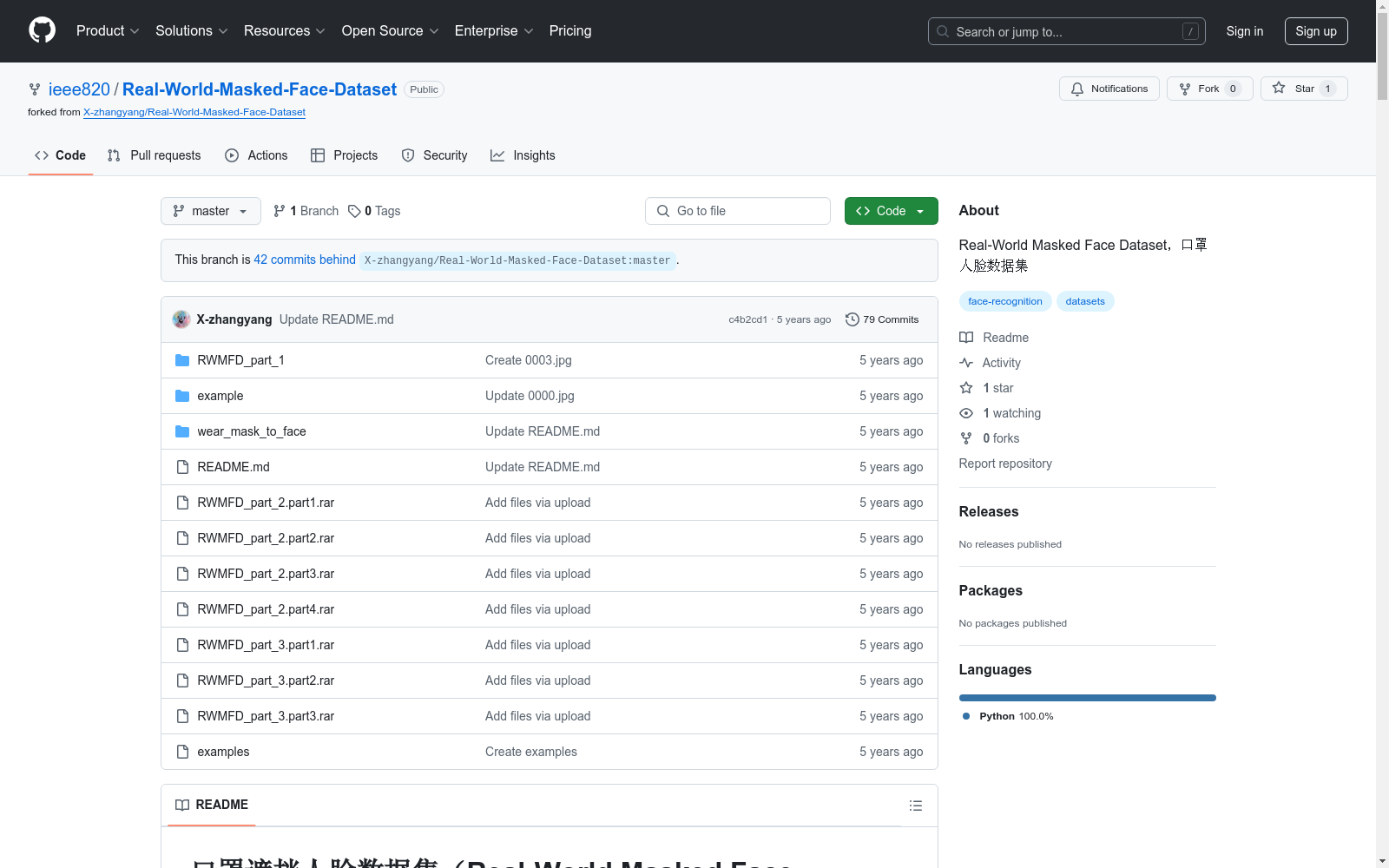
Task: Click the examples file icon
Action: pyautogui.click(x=182, y=752)
